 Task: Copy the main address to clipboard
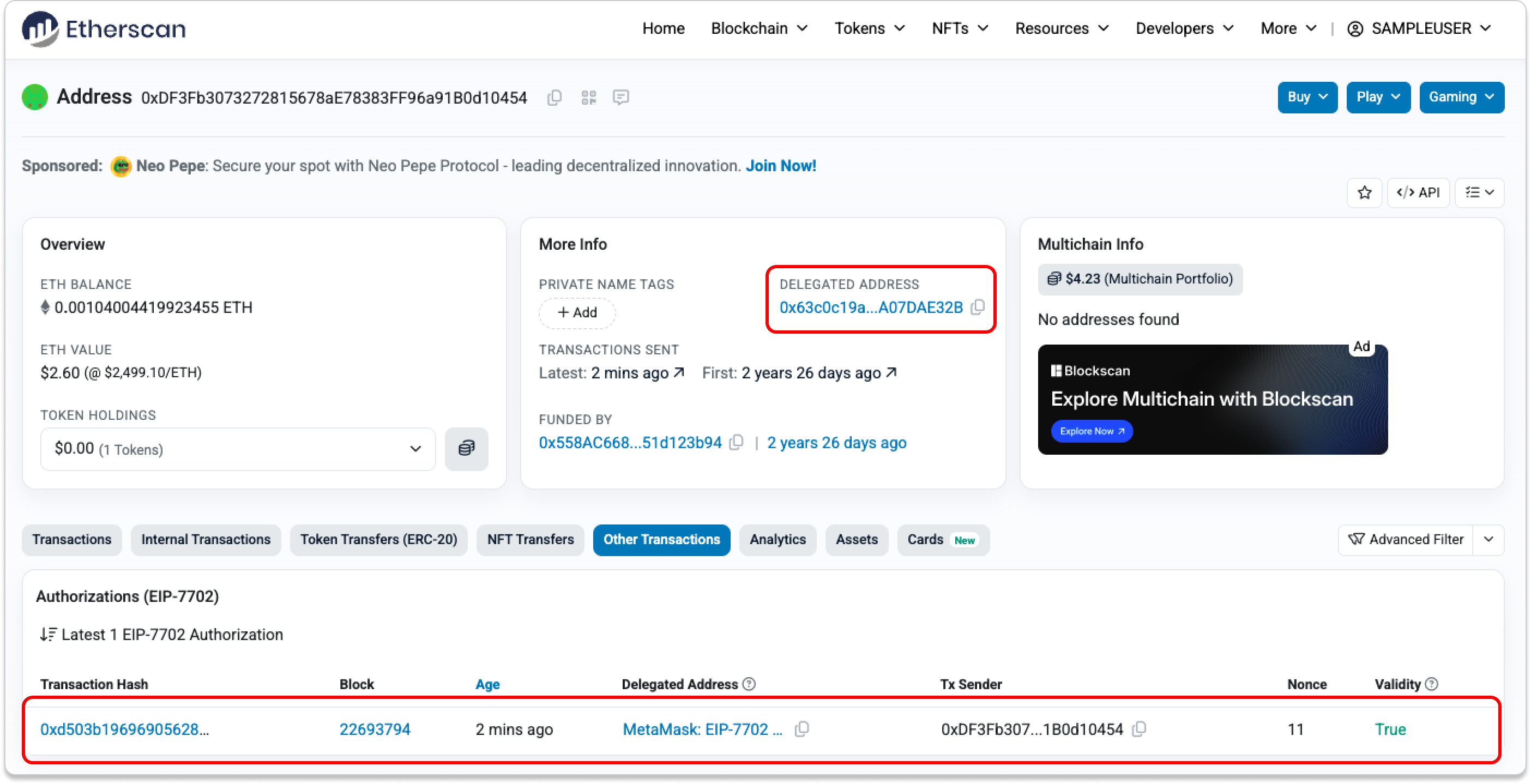pyautogui.click(x=554, y=98)
